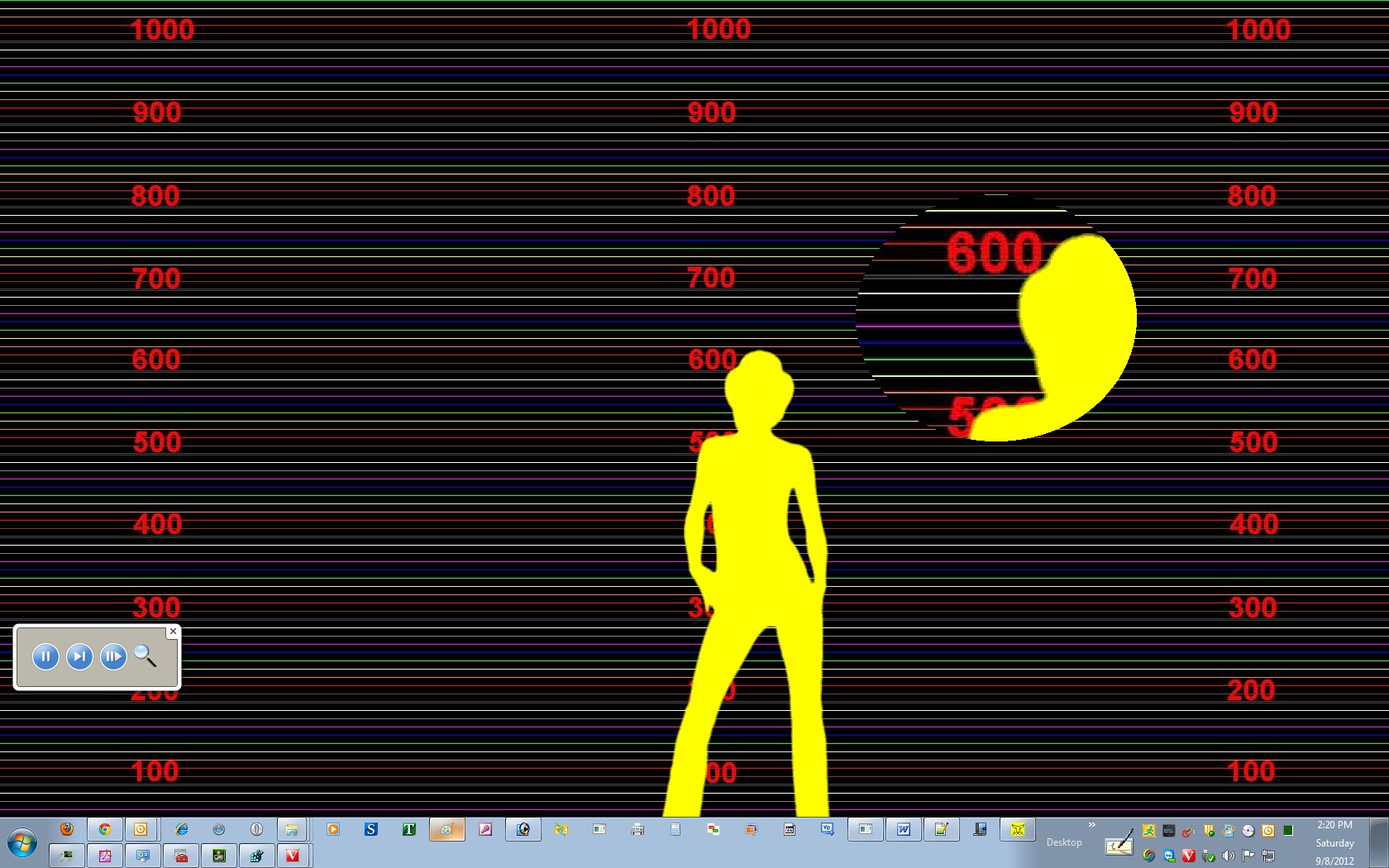Click the Desktop toolbar label
This screenshot has height=868, width=1389.
click(x=1064, y=842)
